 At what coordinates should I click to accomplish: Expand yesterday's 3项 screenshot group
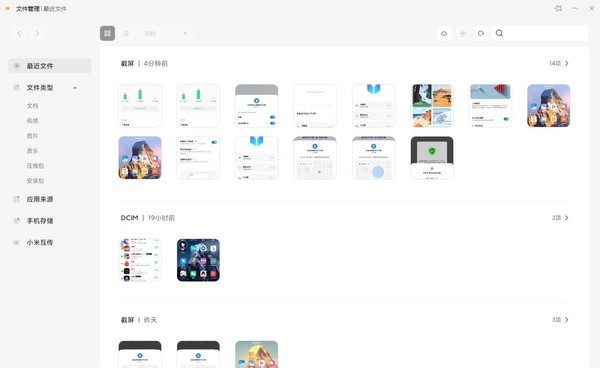(x=560, y=320)
